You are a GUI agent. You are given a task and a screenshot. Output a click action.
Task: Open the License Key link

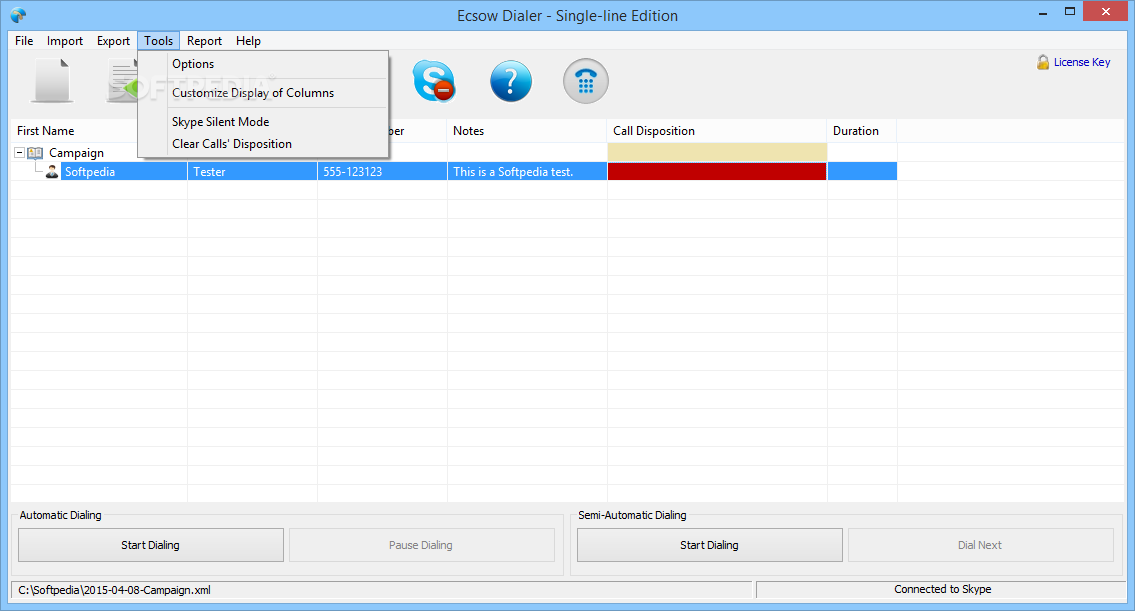click(1081, 62)
